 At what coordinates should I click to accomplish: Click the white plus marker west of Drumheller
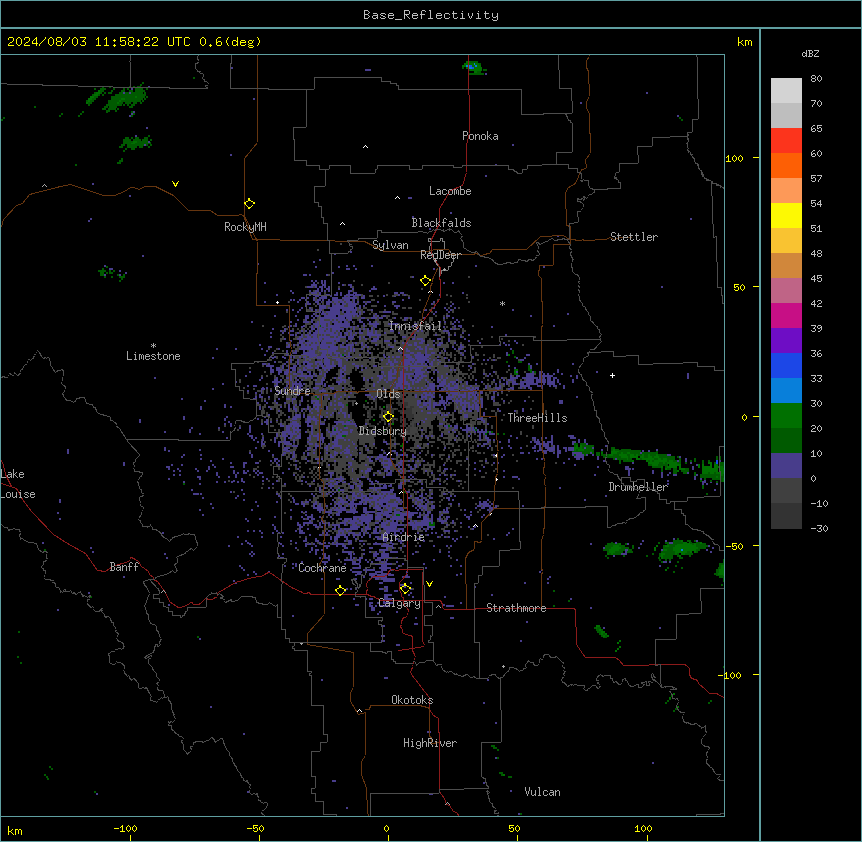[x=612, y=375]
